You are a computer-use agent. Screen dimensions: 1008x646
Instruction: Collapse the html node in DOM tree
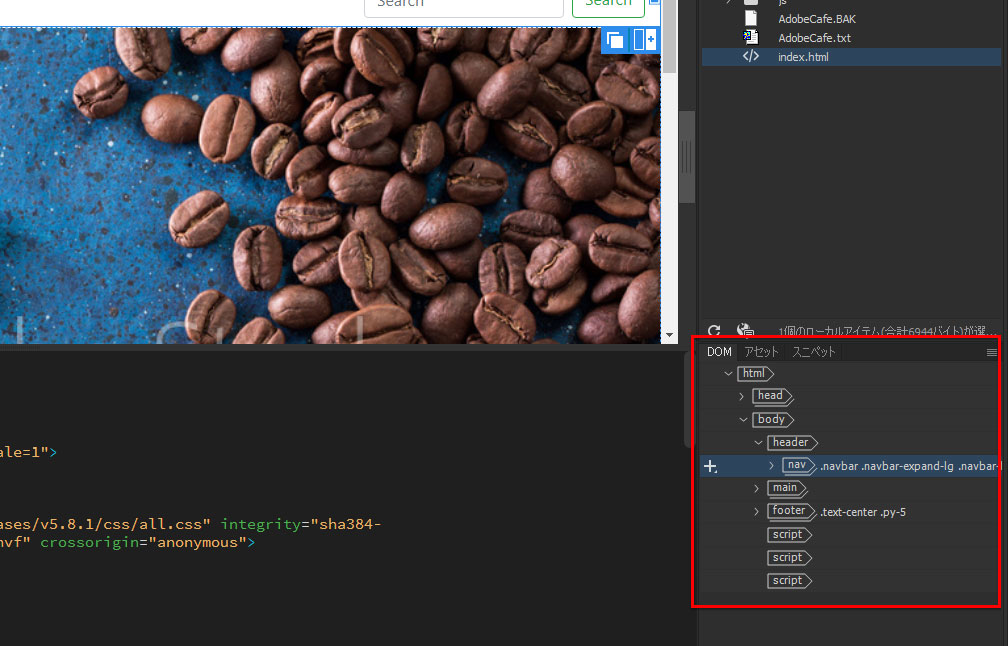[x=728, y=373]
